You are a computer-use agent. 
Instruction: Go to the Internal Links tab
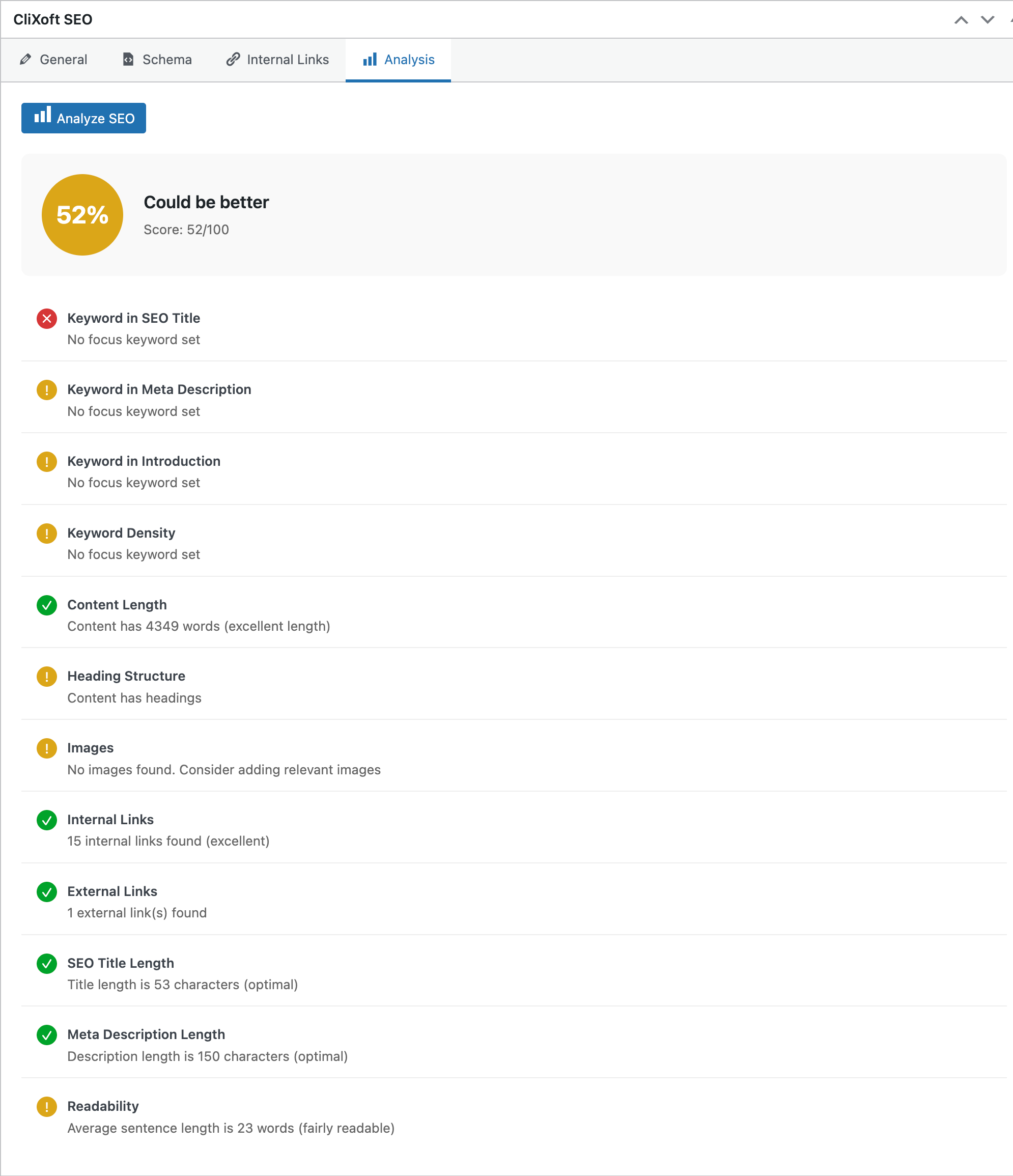pyautogui.click(x=277, y=60)
